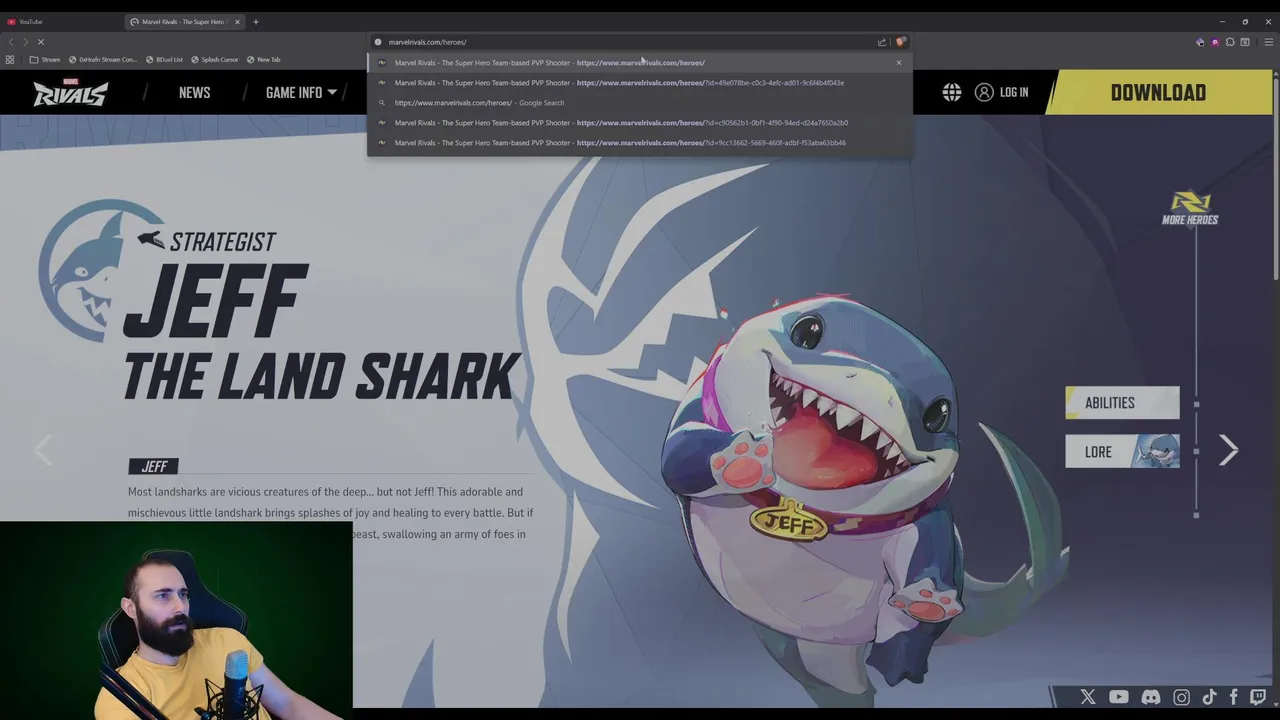Select the Marvel Rivals browser tab

pos(185,21)
